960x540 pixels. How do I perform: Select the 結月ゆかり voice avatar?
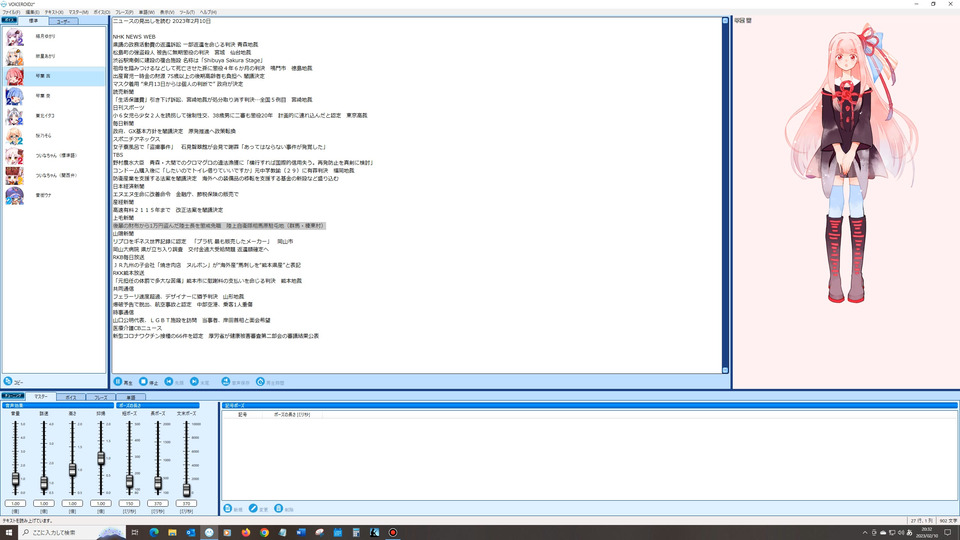click(14, 37)
